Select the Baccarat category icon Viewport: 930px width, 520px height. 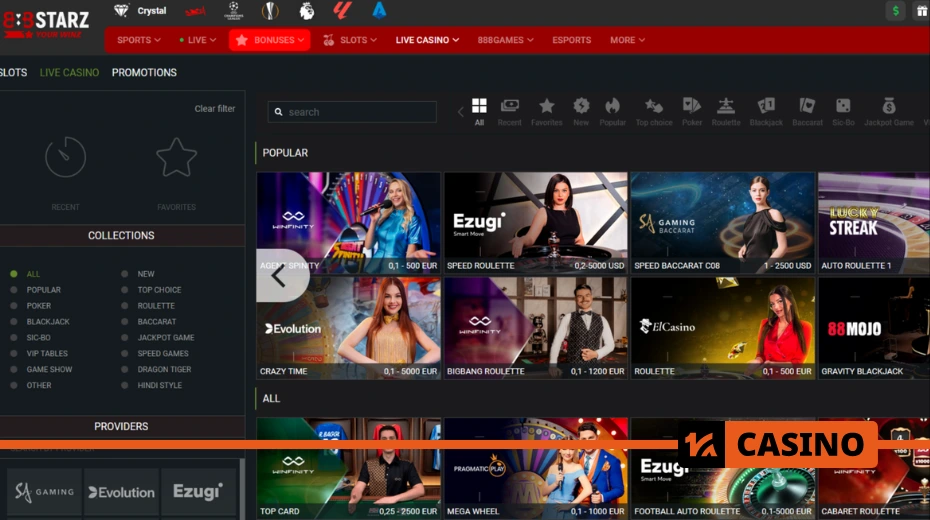807,111
